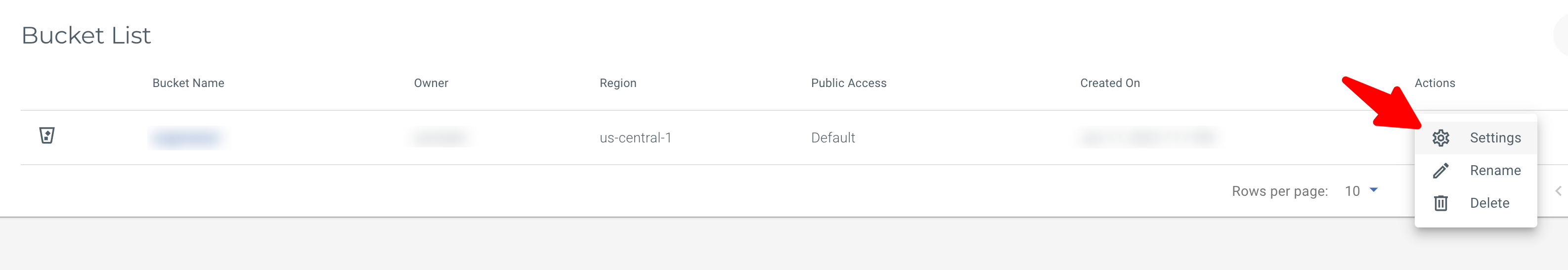Viewport: 1568px width, 270px height.
Task: Select the Delete option text in the menu
Action: [1489, 203]
